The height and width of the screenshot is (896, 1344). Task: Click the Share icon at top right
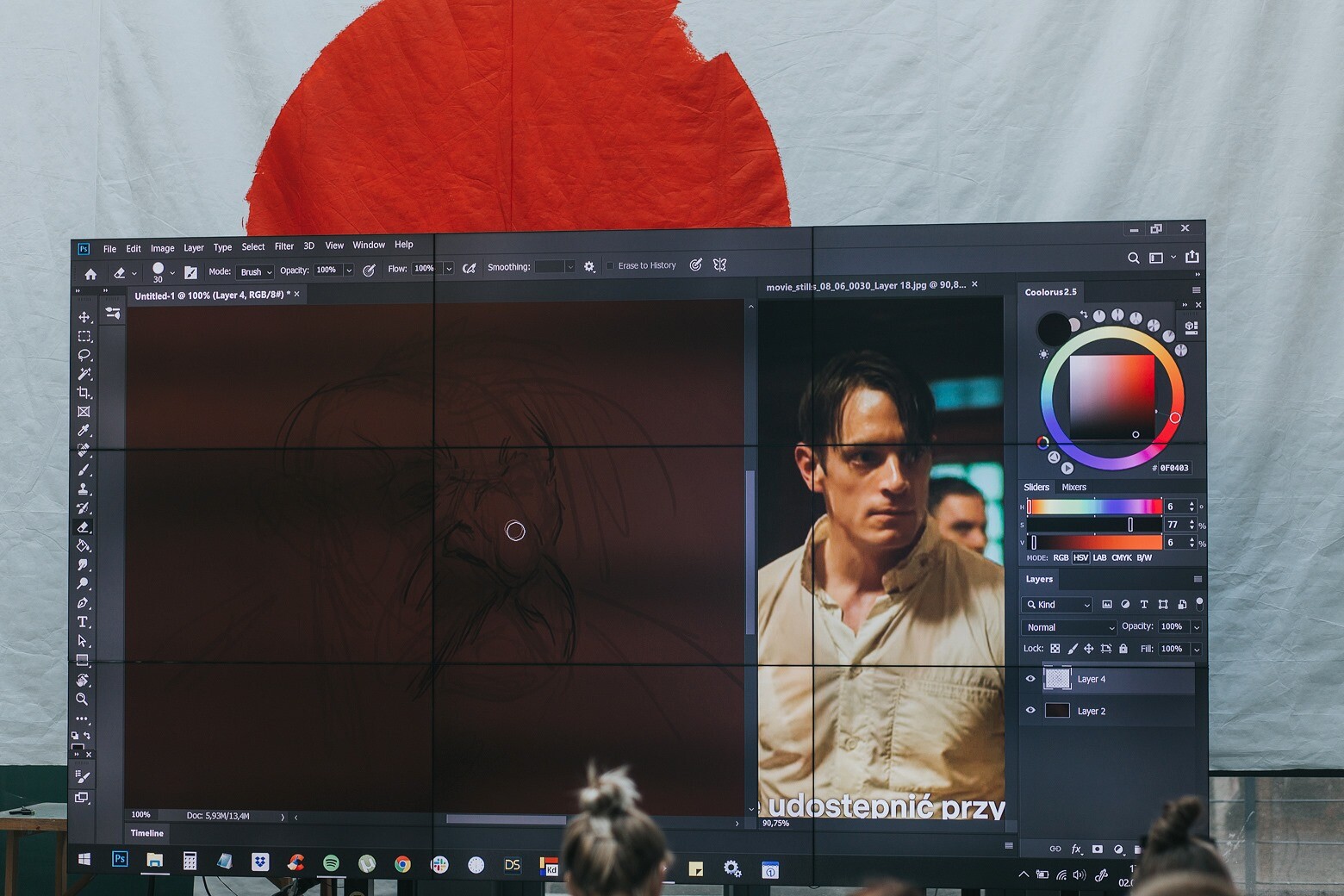[x=1192, y=257]
